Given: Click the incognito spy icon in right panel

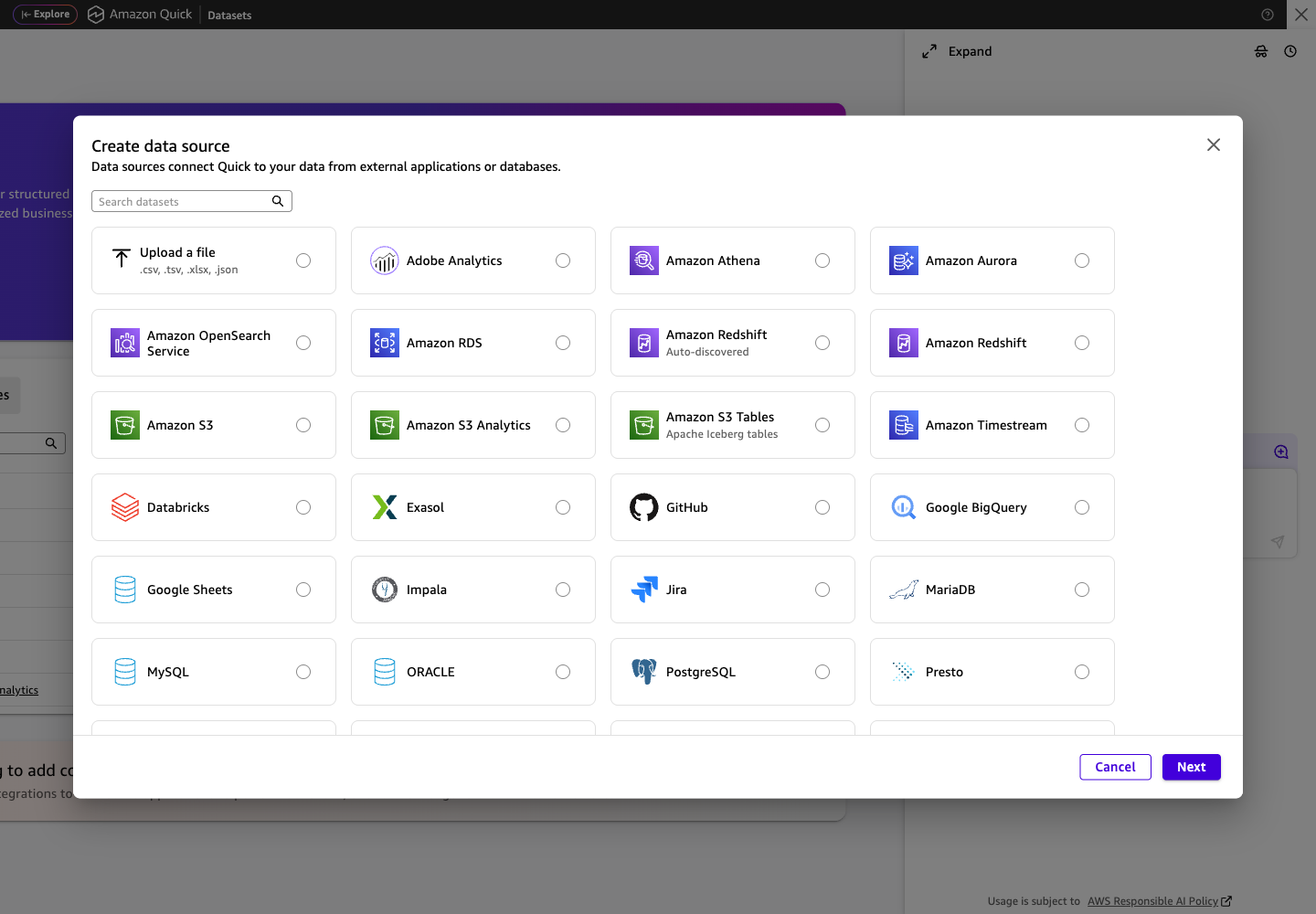Looking at the screenshot, I should (x=1261, y=51).
